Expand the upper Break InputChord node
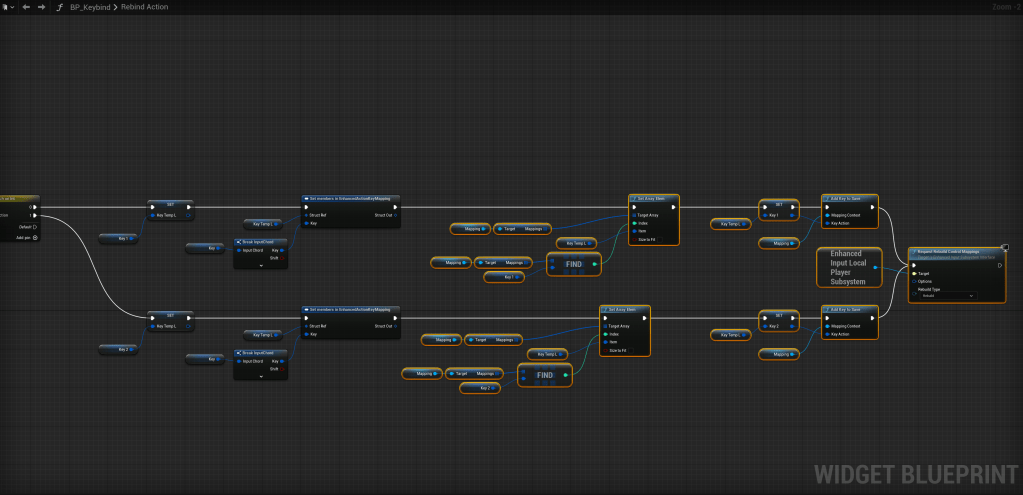1023x495 pixels. (260, 265)
